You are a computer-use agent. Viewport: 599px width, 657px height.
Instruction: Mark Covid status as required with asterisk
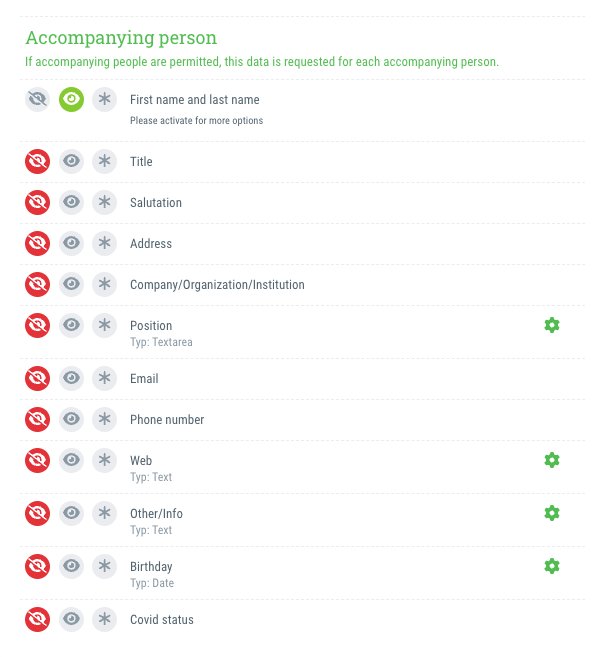(104, 619)
